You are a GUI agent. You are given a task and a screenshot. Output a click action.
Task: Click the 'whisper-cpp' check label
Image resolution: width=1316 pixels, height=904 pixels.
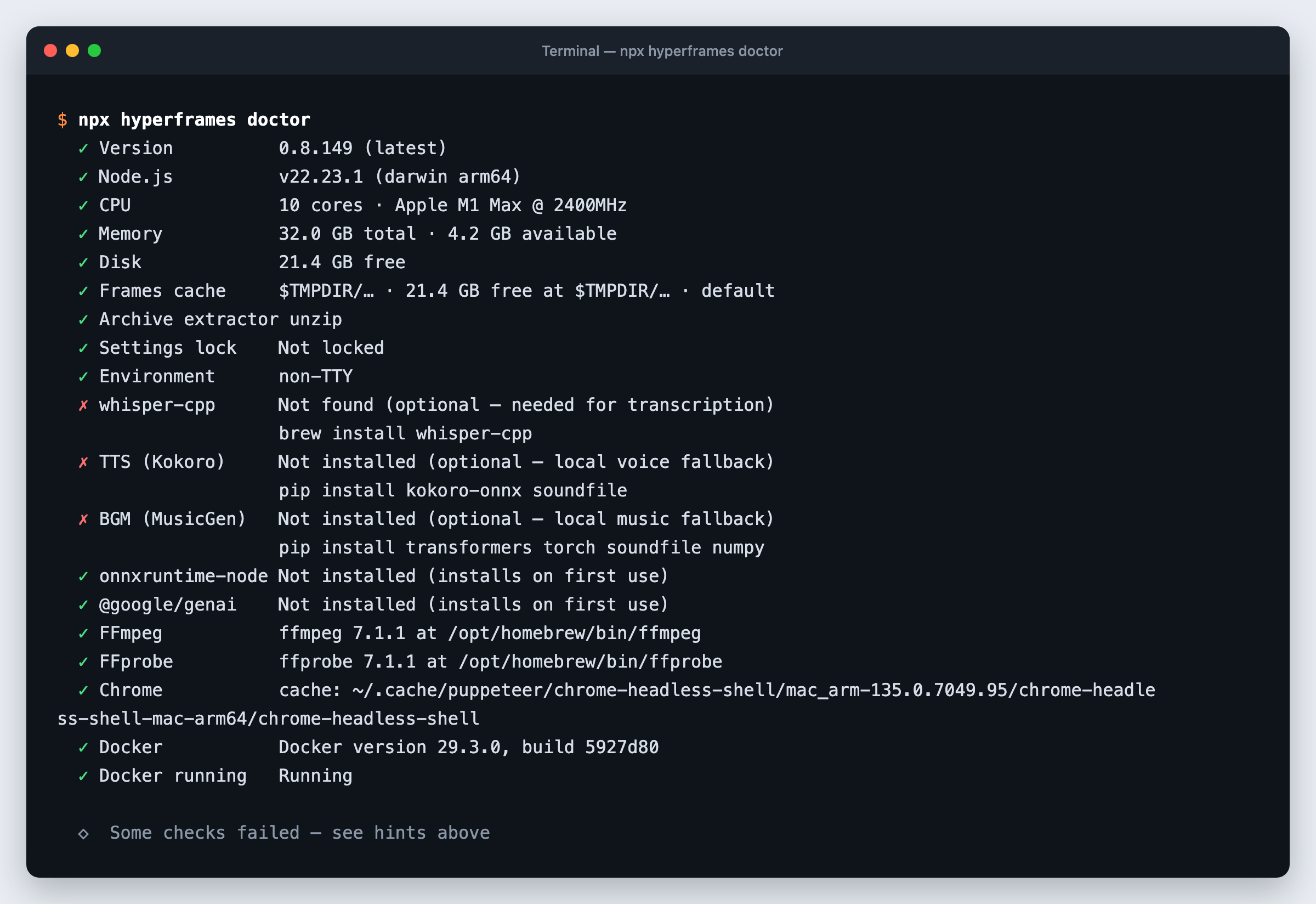click(x=157, y=405)
